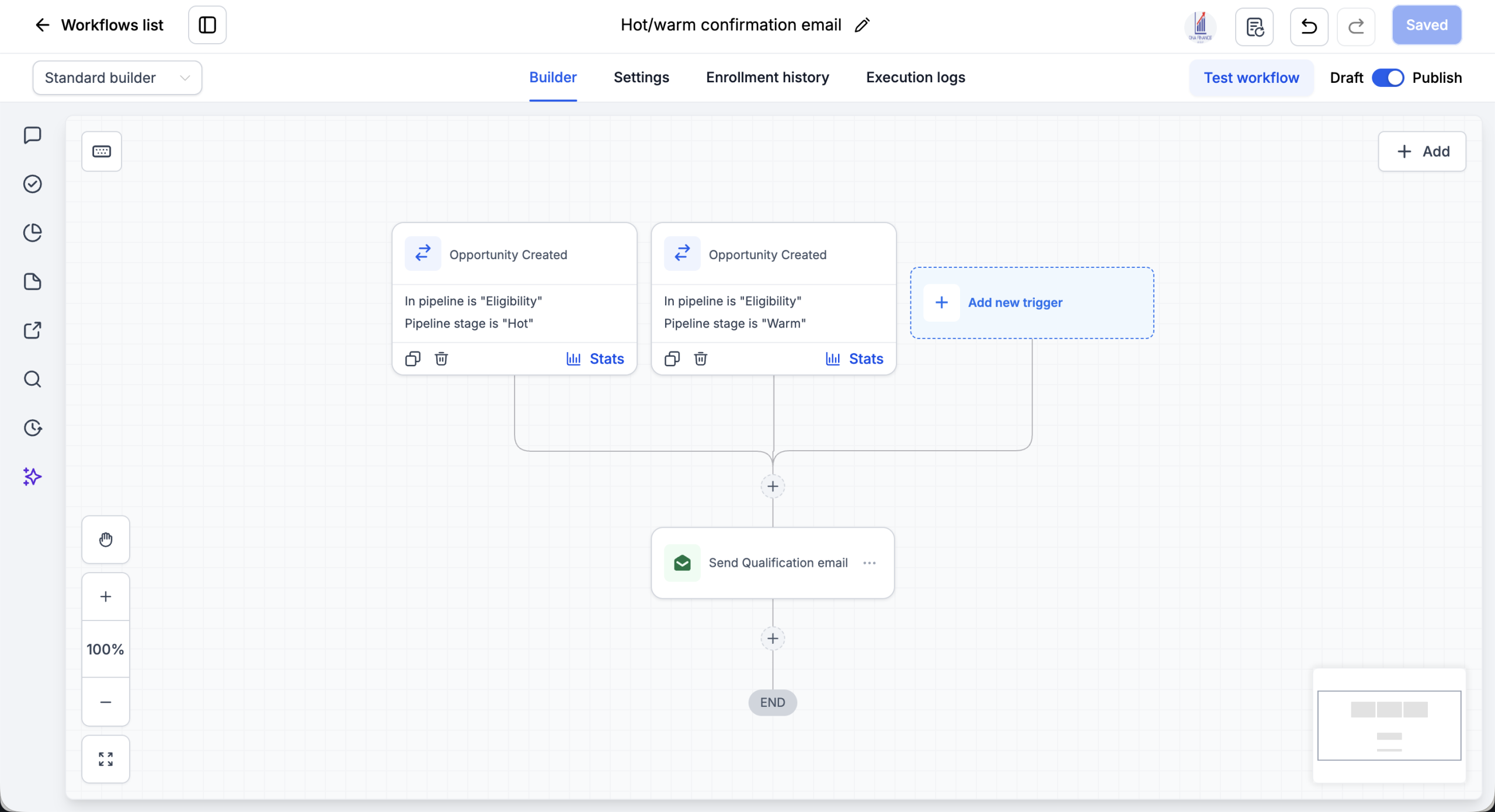Open the Execution logs tab

(916, 78)
